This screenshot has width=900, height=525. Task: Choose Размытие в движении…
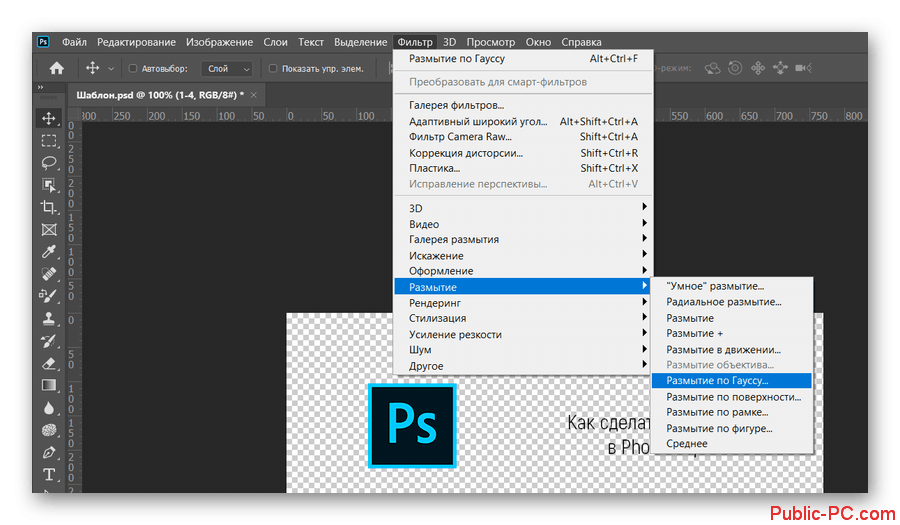point(731,349)
